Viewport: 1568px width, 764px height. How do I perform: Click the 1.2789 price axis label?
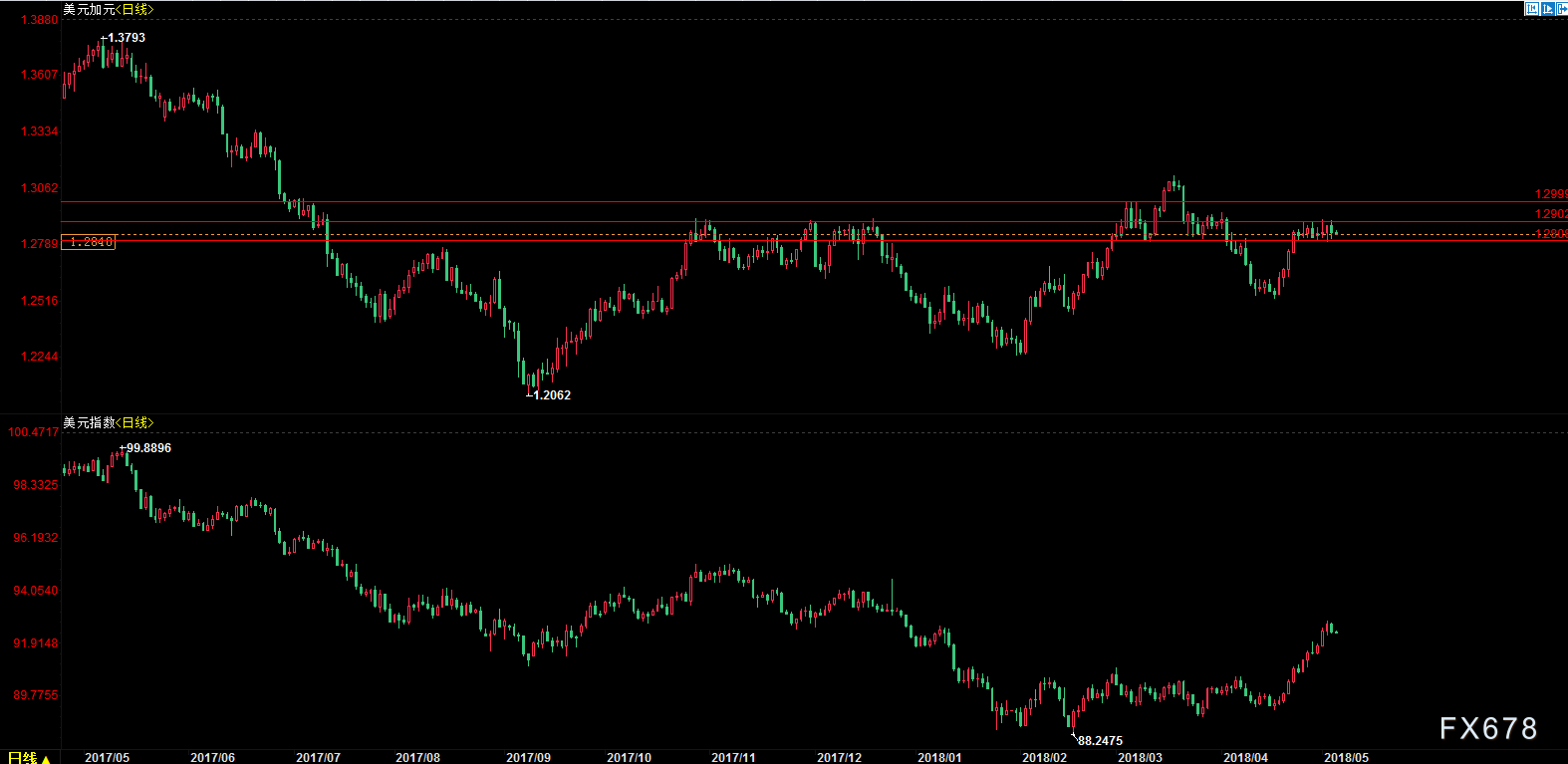(x=40, y=244)
